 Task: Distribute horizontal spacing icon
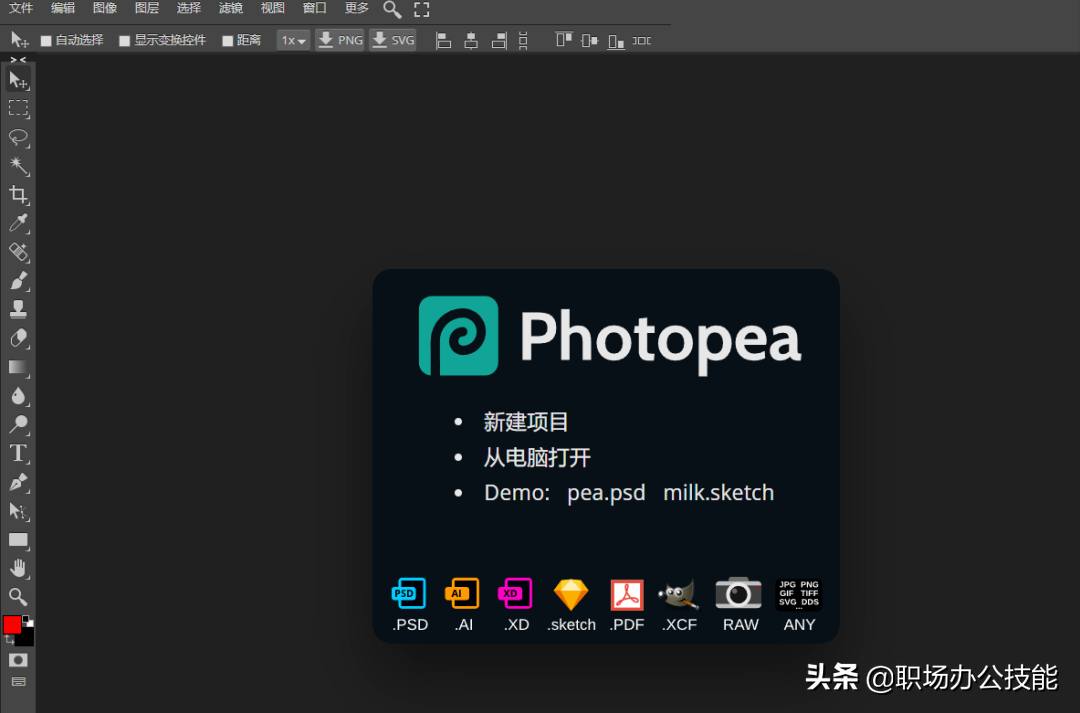tap(641, 41)
